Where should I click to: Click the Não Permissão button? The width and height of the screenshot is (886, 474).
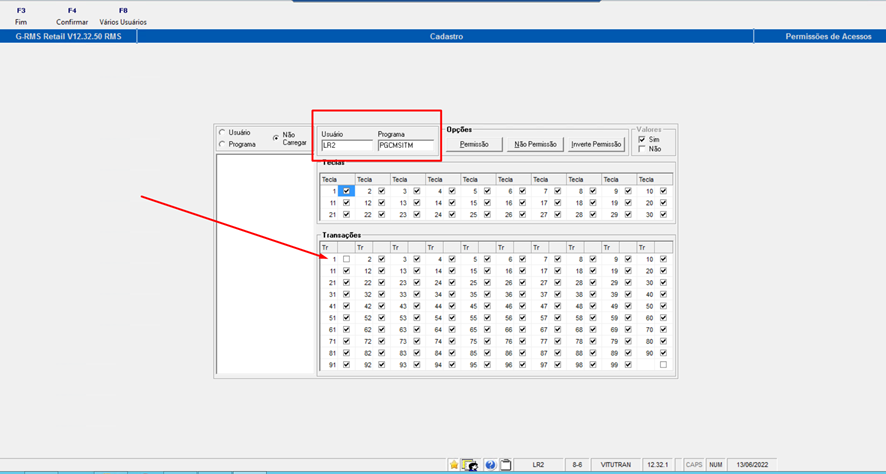coord(535,145)
